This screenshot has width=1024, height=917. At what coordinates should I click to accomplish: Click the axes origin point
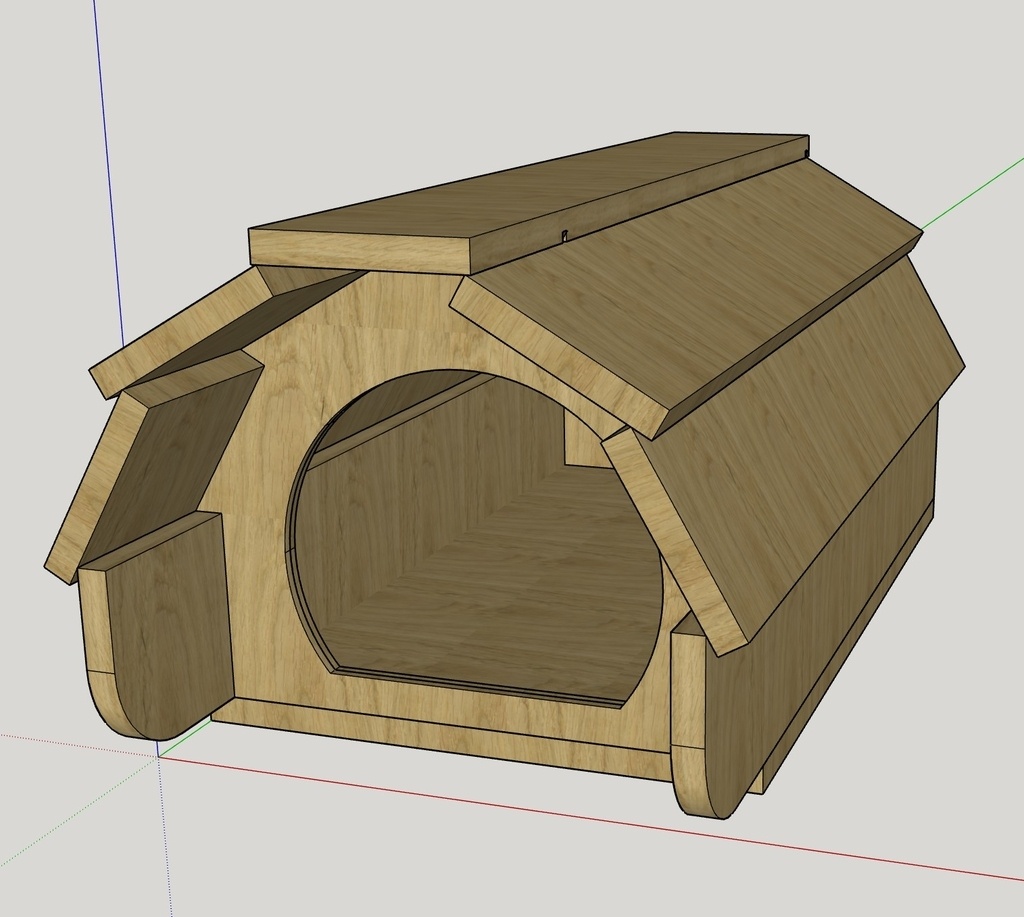click(158, 757)
